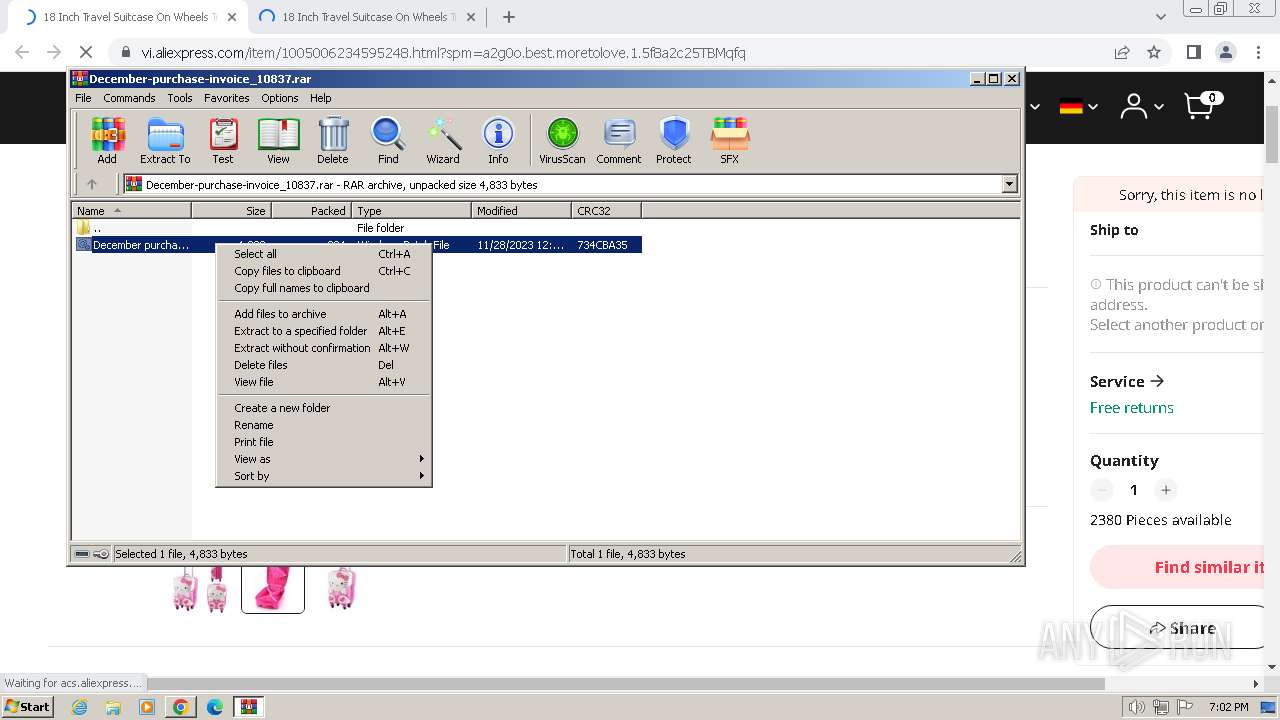Open the German flag country selector

point(1078,106)
